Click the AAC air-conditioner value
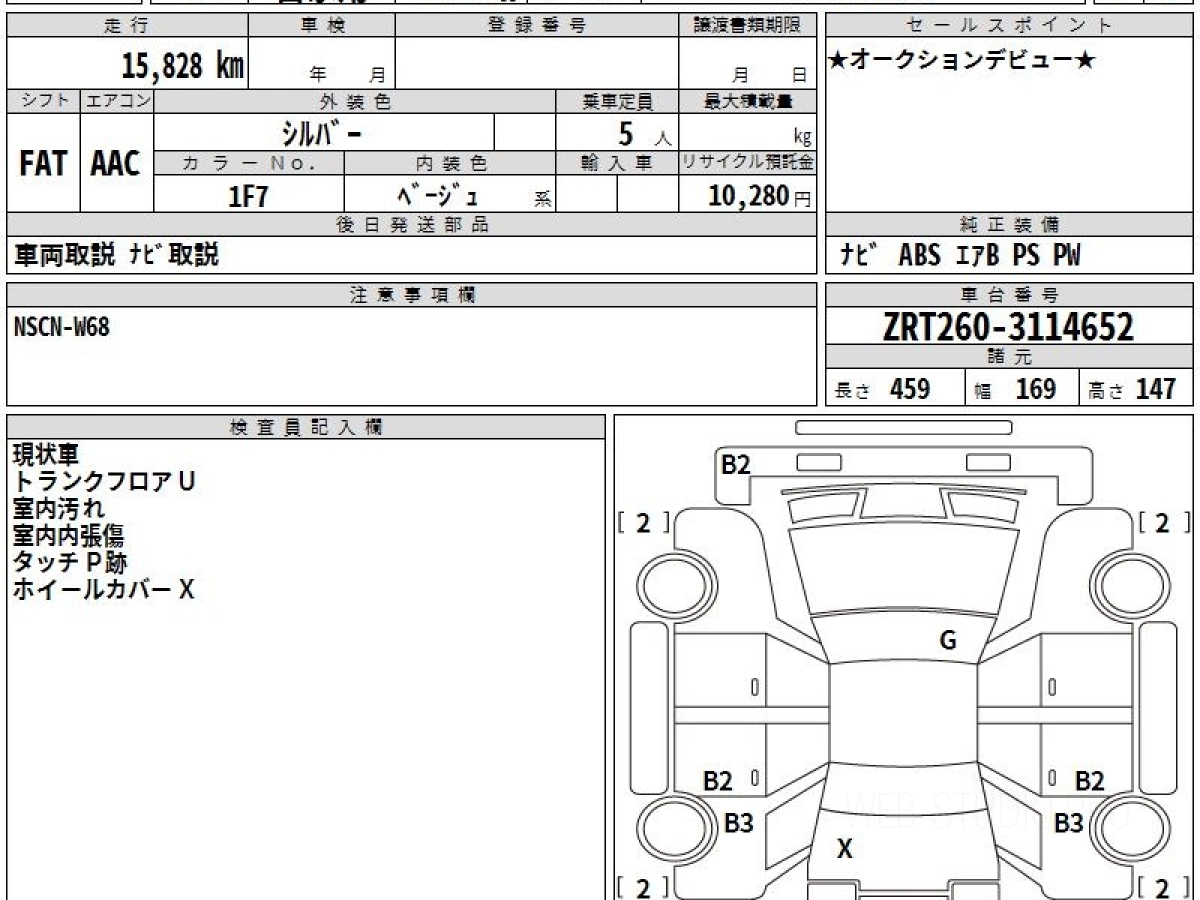 (x=116, y=164)
